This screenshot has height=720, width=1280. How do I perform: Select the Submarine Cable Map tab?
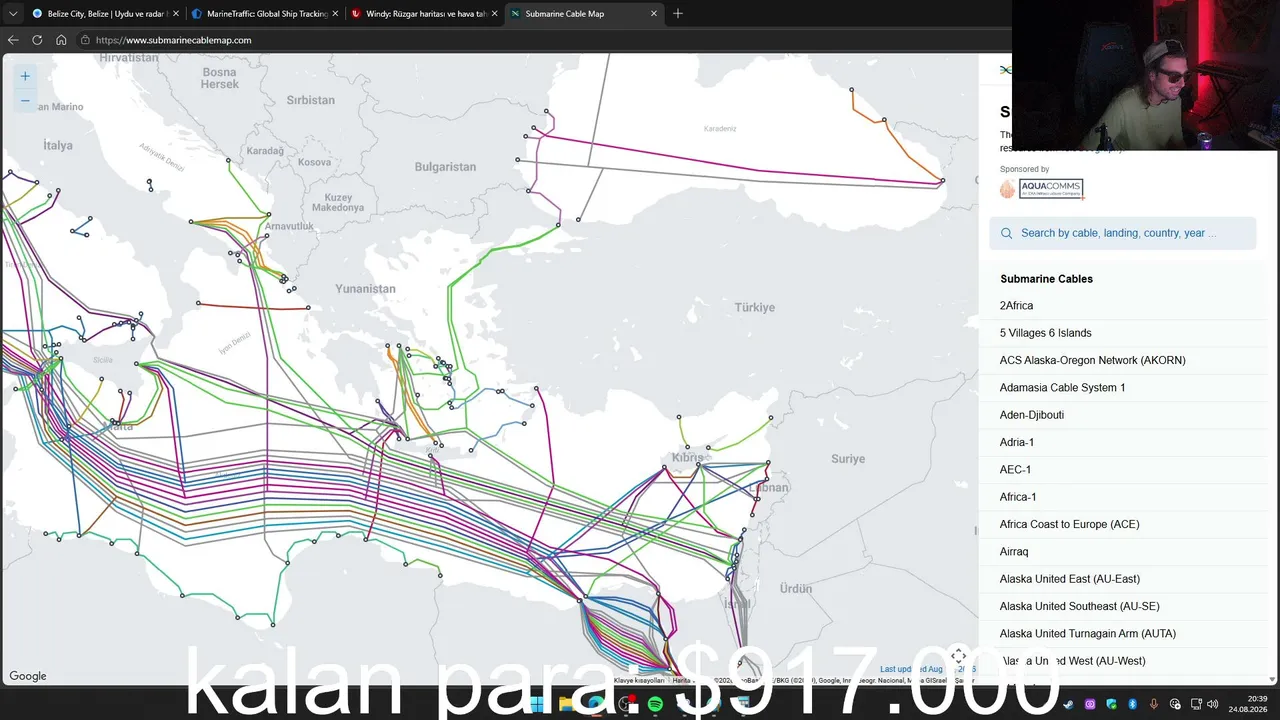[584, 14]
